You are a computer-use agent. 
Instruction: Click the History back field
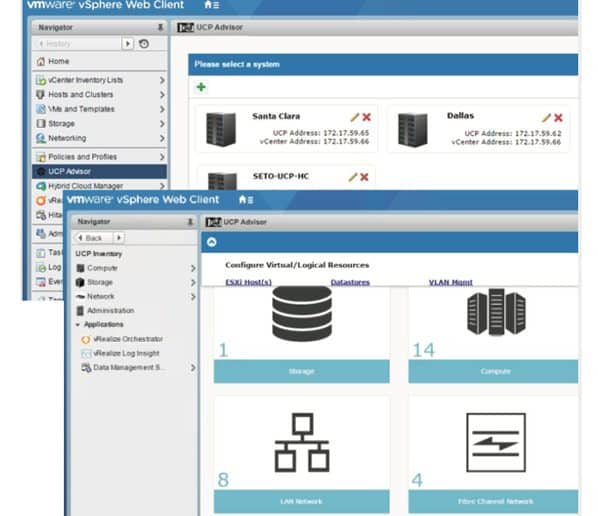pyautogui.click(x=77, y=44)
